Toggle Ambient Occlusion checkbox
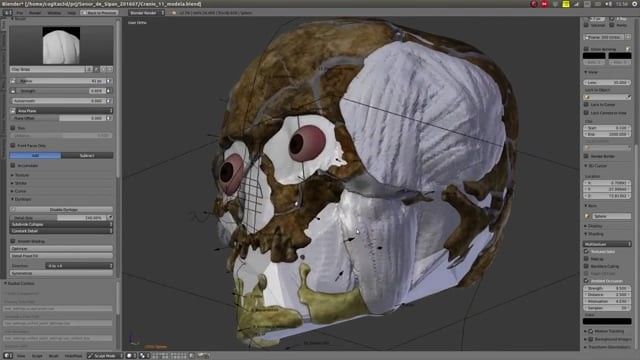The image size is (640, 360). pos(587,281)
